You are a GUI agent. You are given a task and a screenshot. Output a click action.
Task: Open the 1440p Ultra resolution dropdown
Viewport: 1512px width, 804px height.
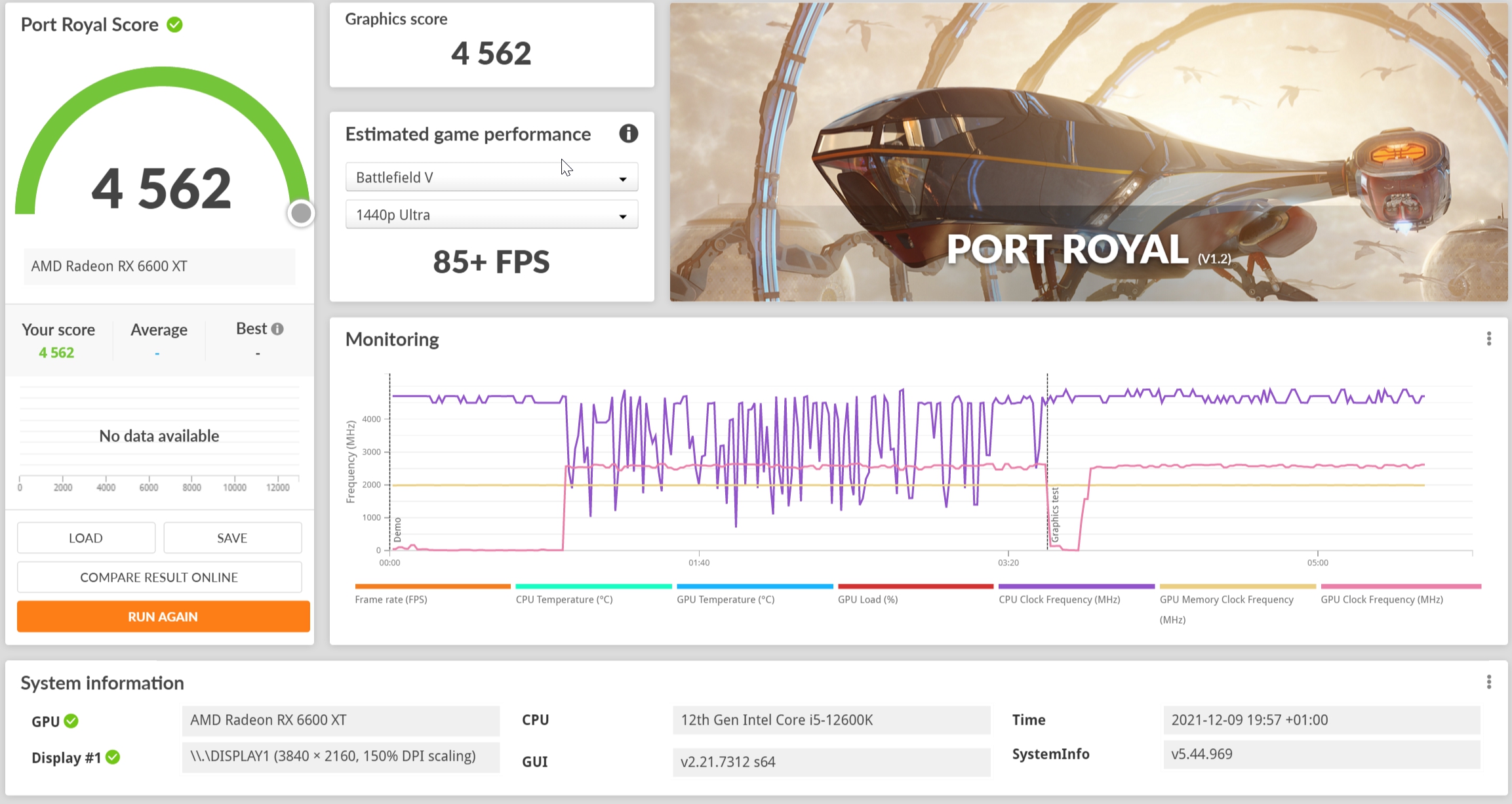[x=492, y=214]
